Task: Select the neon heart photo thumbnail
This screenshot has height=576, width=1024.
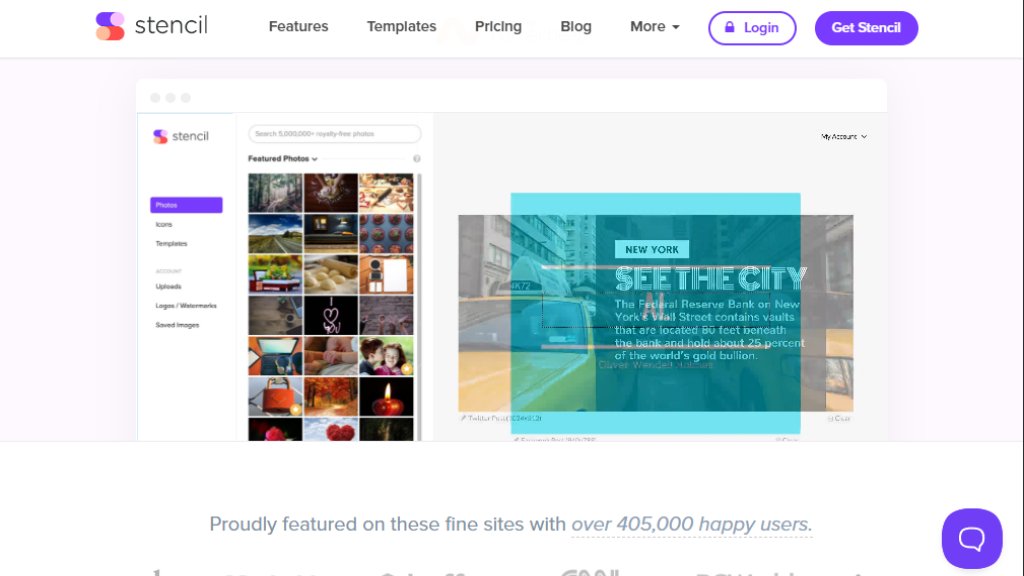Action: tap(330, 315)
